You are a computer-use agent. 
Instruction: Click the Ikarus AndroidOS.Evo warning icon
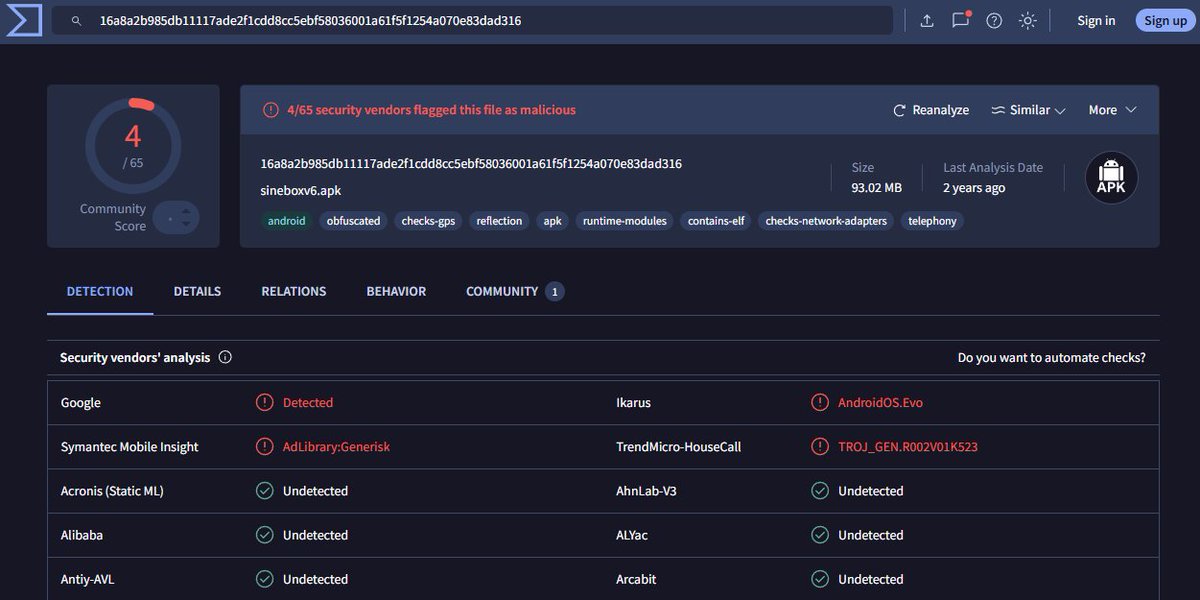pyautogui.click(x=820, y=402)
